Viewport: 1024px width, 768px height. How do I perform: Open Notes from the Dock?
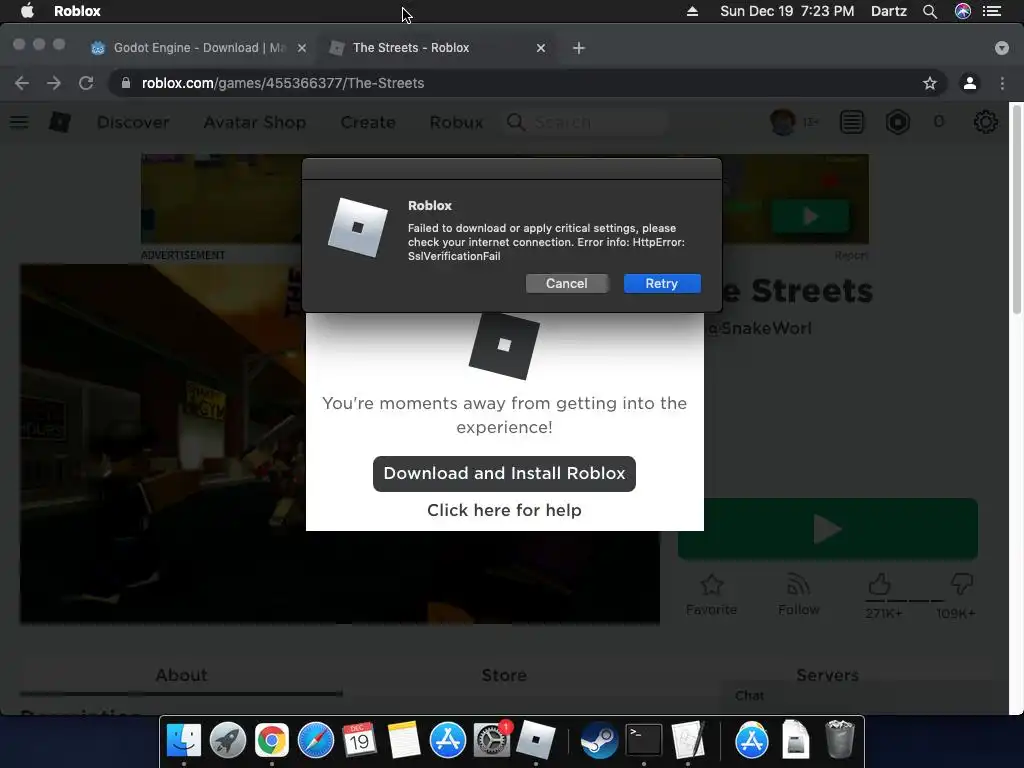[x=404, y=740]
